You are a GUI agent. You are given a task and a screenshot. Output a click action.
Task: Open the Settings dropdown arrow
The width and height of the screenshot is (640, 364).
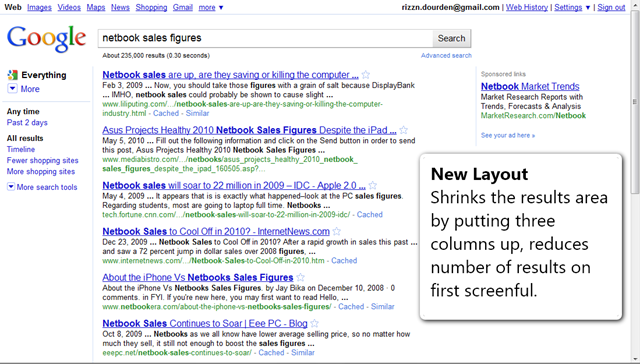(588, 7)
